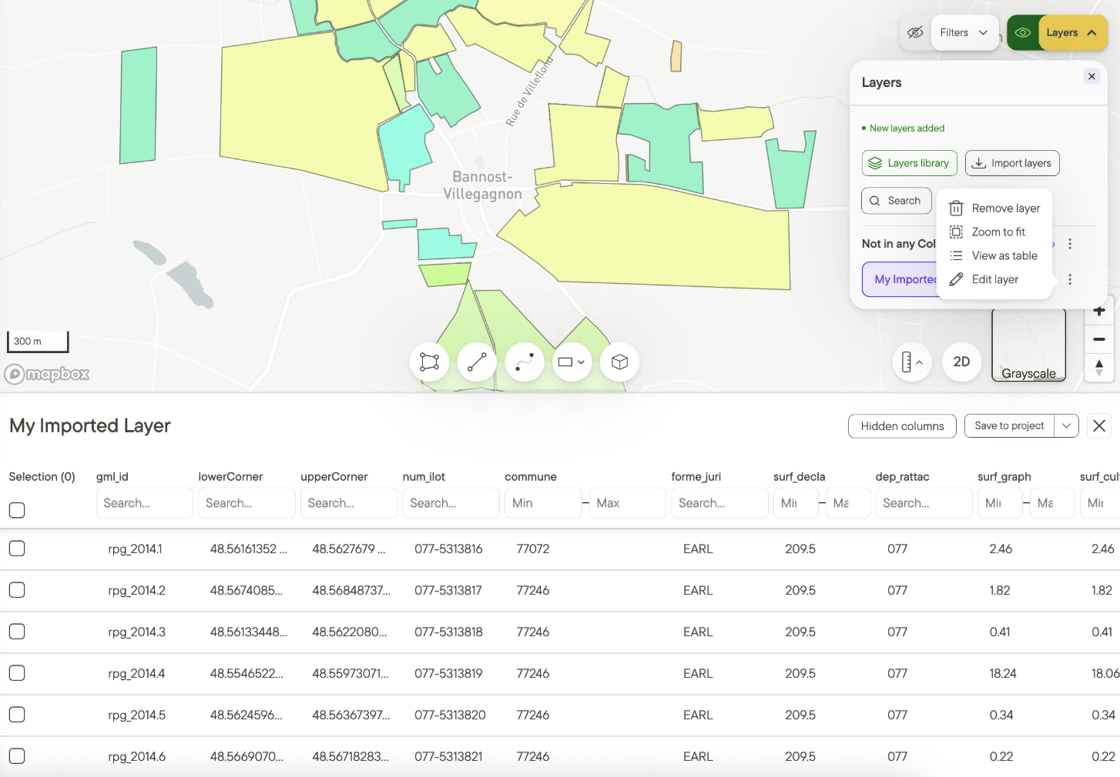Reset the map compass north
Image resolution: width=1120 pixels, height=777 pixels.
(x=1099, y=368)
